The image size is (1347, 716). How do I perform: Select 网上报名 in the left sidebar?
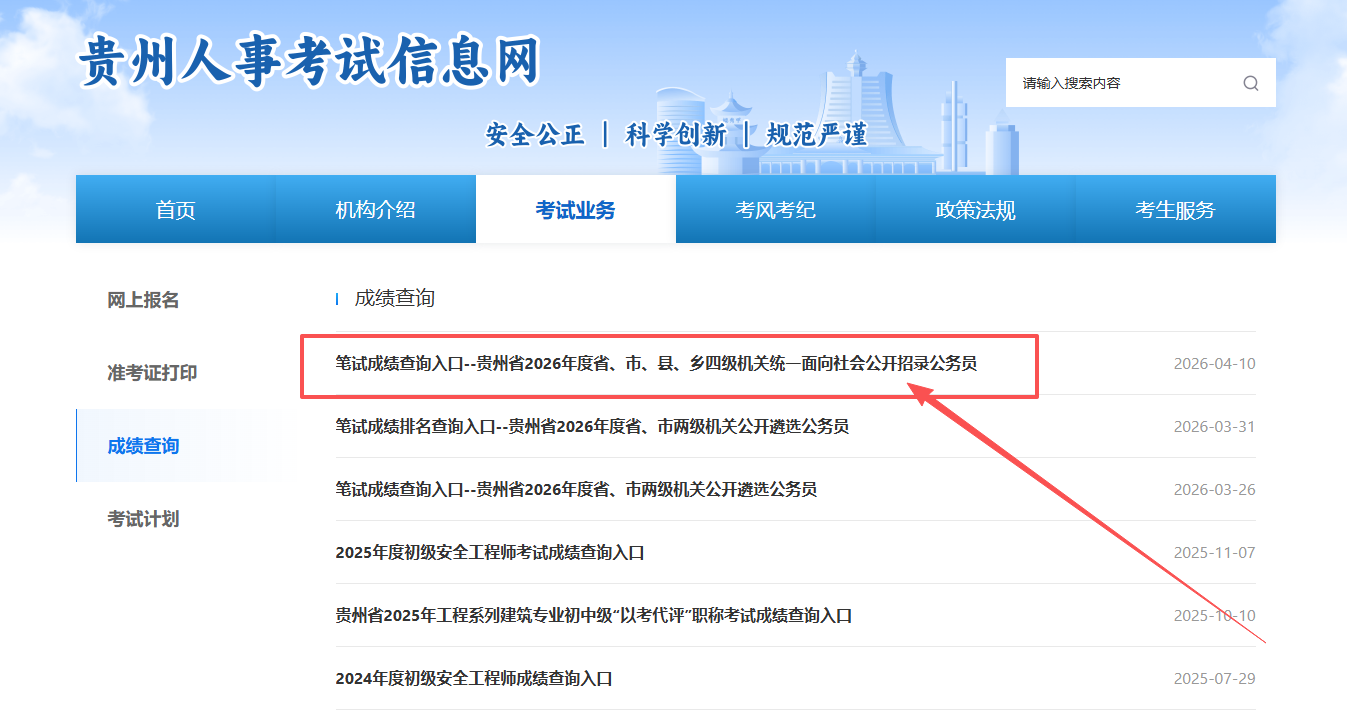coord(143,300)
